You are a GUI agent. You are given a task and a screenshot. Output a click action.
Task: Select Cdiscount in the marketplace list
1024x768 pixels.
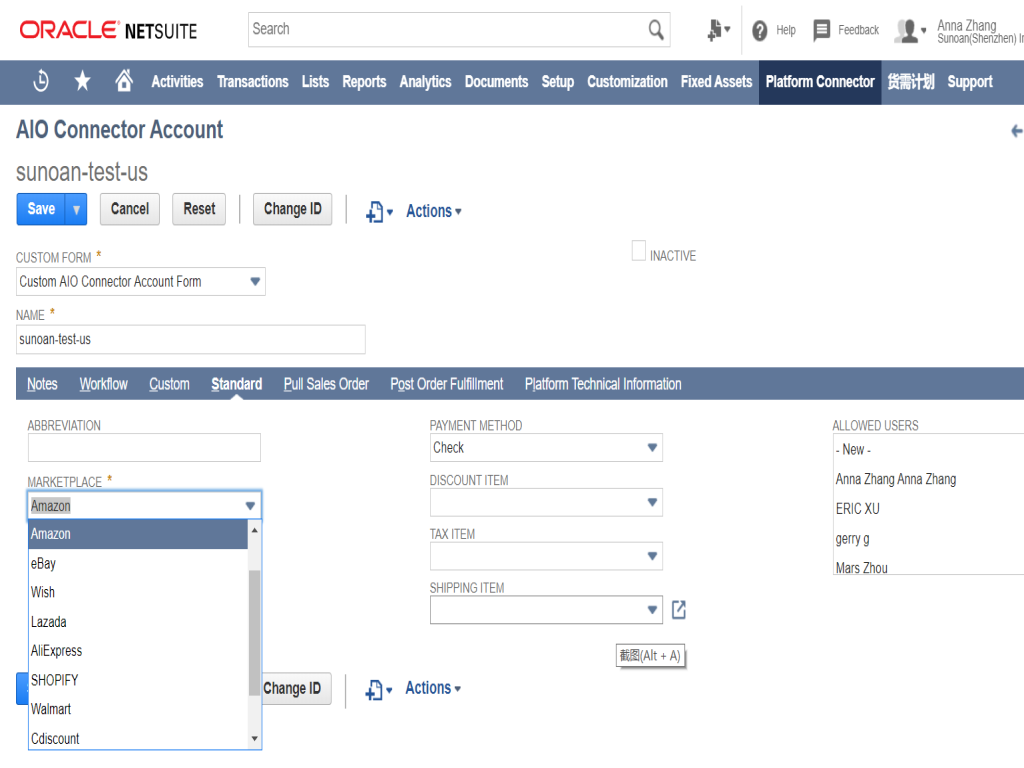coord(138,739)
